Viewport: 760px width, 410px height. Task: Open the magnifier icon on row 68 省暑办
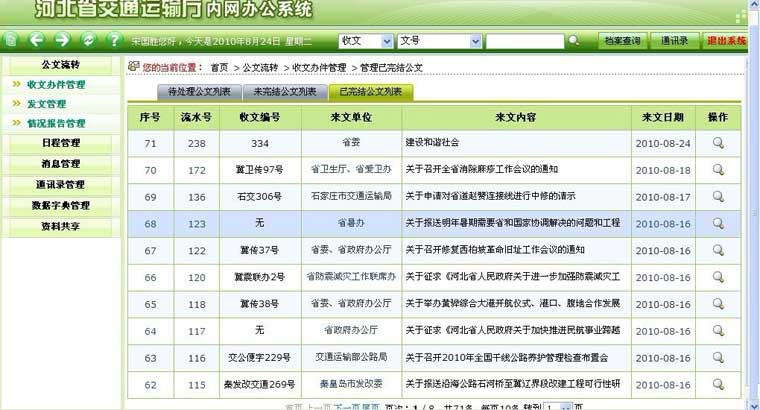click(718, 223)
